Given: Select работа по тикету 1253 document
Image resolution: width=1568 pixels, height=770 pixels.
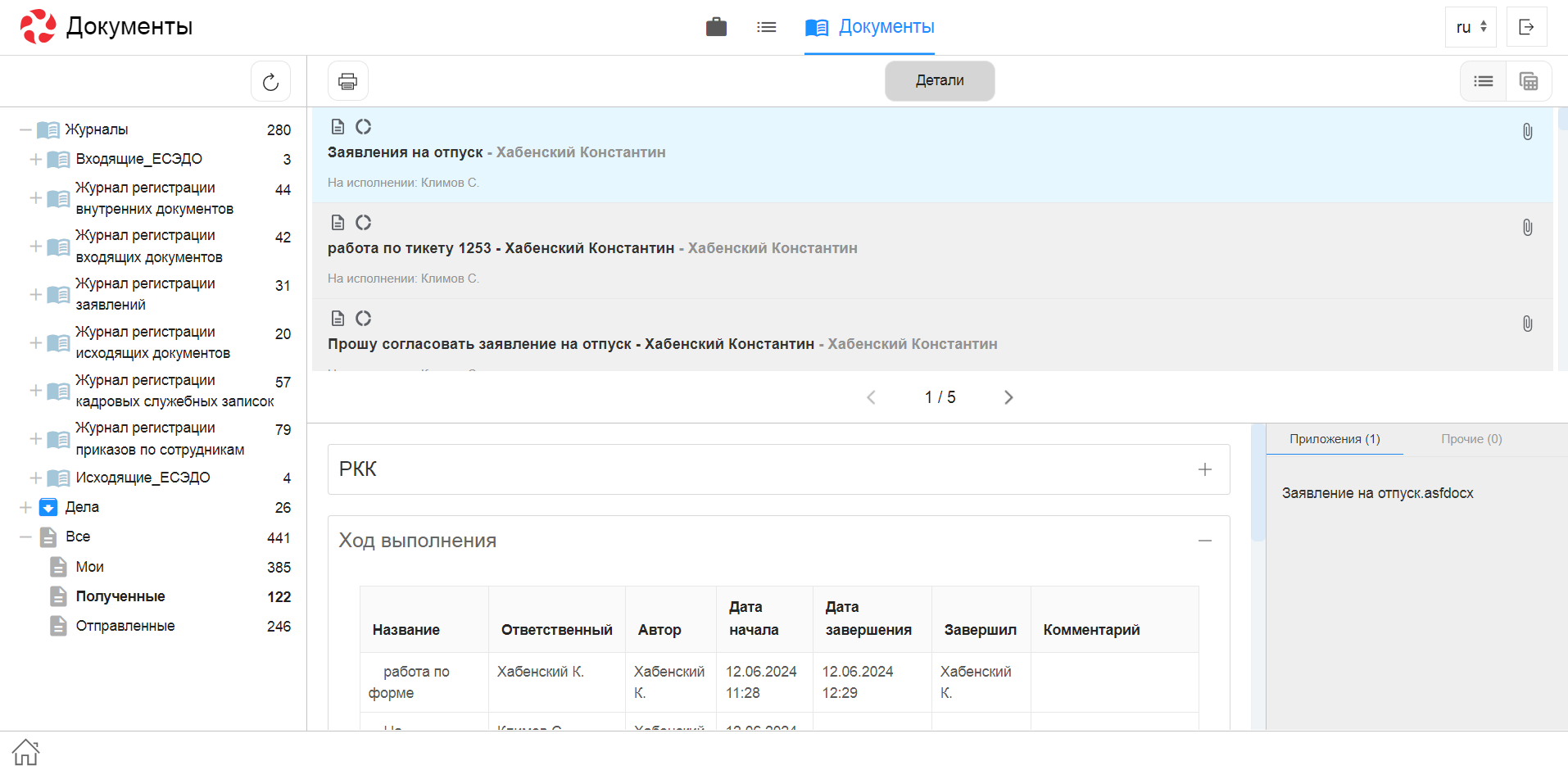Looking at the screenshot, I should (932, 251).
